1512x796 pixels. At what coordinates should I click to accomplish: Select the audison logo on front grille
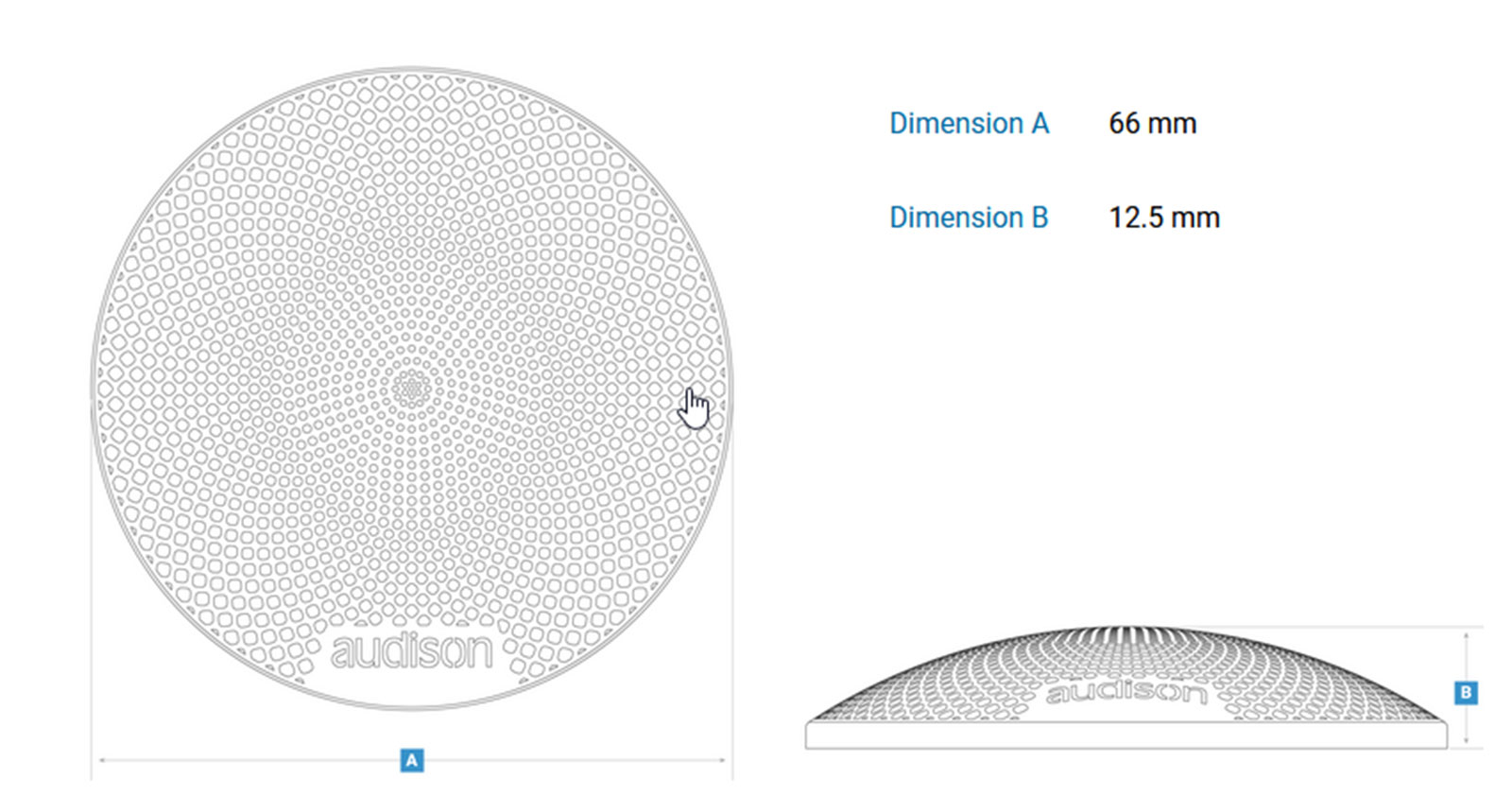tap(411, 651)
